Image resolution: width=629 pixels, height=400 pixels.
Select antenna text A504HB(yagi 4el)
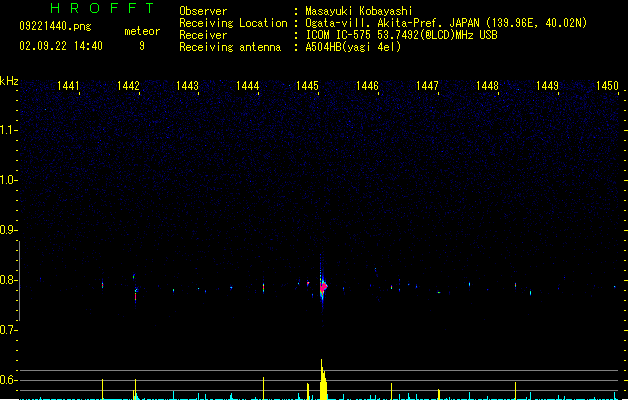[353, 47]
